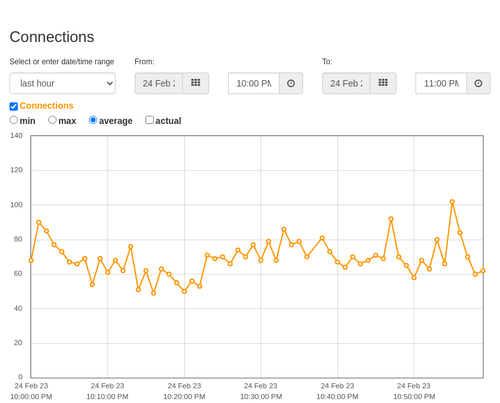Click the 140 y-axis label

16,136
